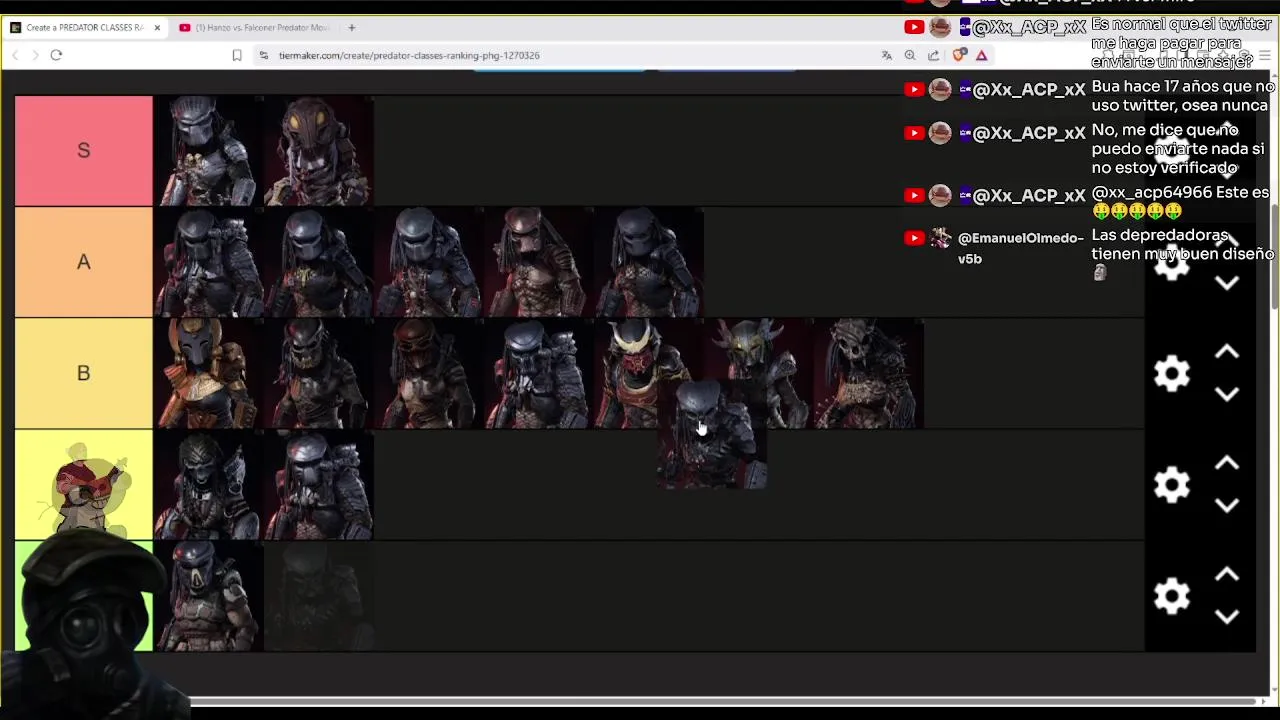Open settings gear for the bottom green tier row
The image size is (1280, 720).
(1172, 596)
